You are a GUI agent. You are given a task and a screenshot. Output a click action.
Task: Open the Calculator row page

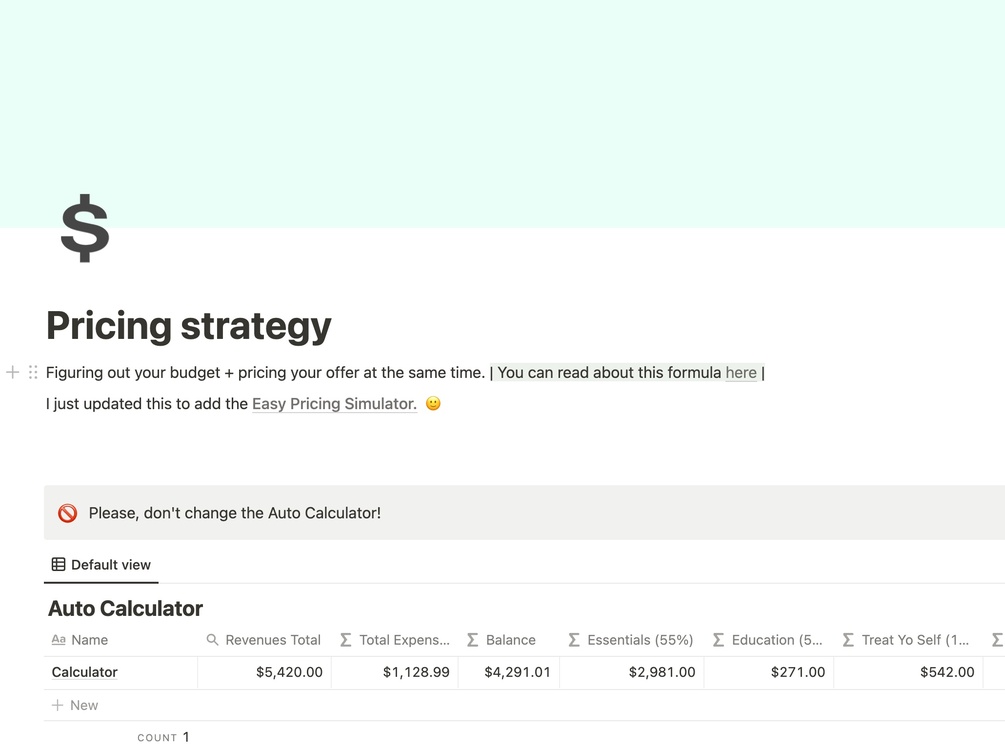click(85, 672)
